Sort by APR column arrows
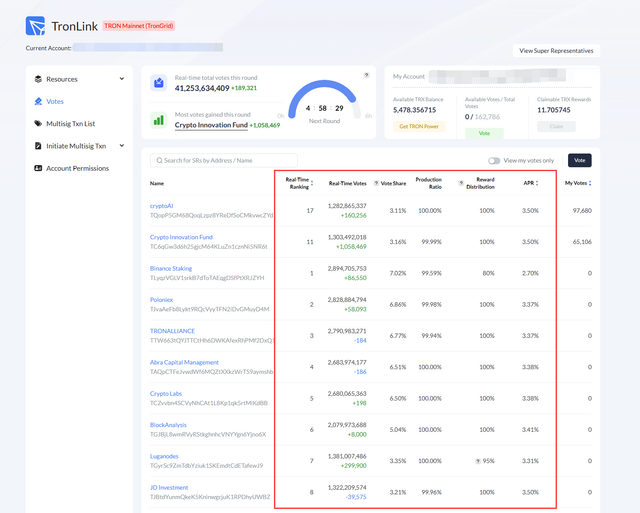This screenshot has width=640, height=513. coord(537,183)
